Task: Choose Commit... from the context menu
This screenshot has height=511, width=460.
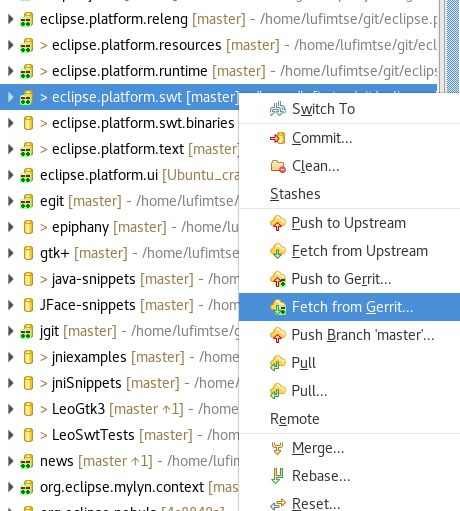Action: point(349,138)
